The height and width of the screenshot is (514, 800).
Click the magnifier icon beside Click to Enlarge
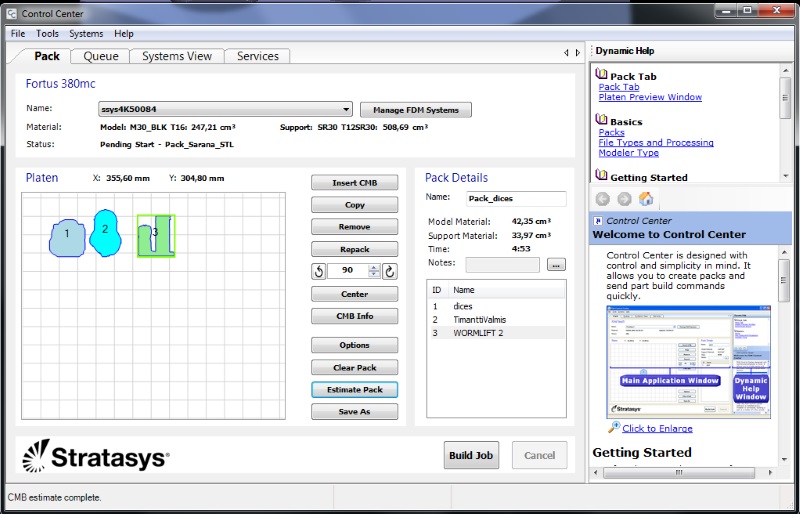(614, 427)
